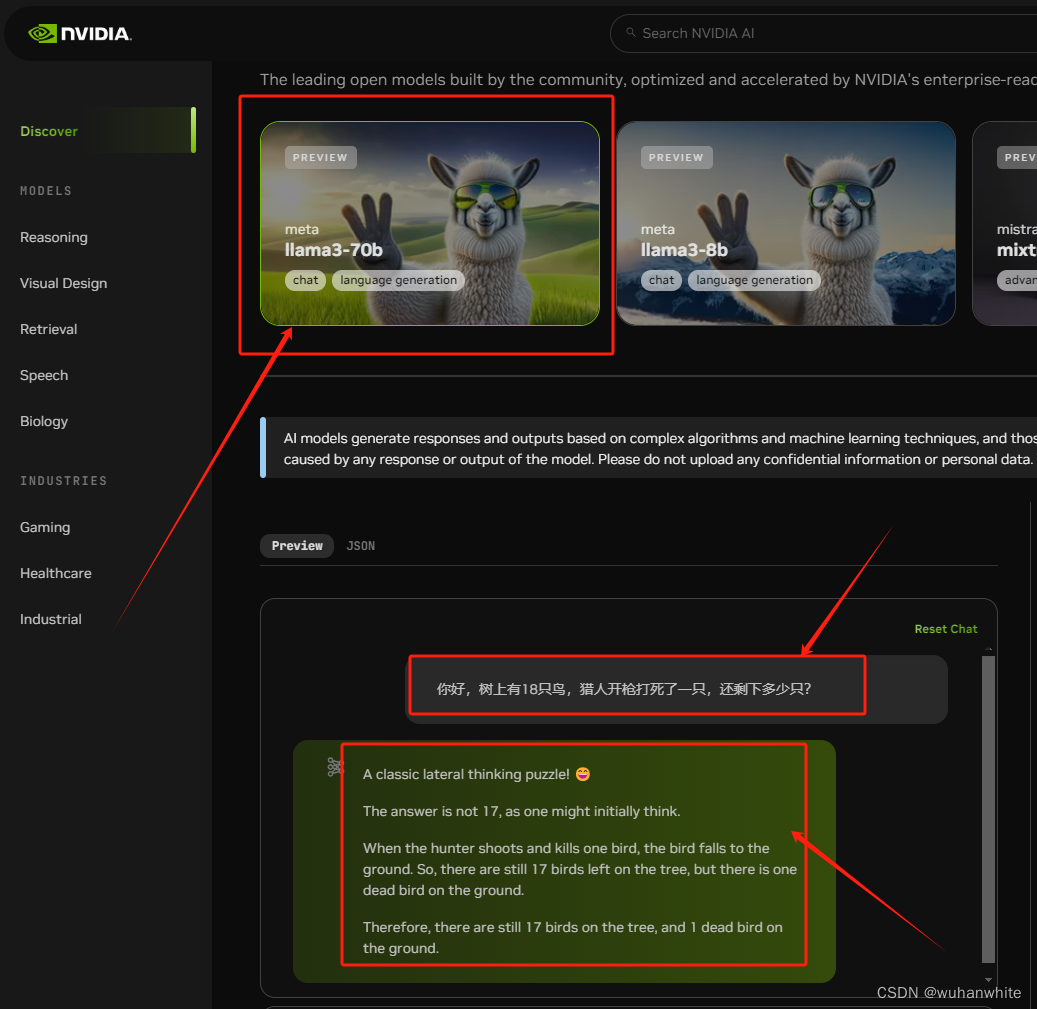Click PREVIEW badge on llama3-70b card
1037x1009 pixels.
point(321,157)
